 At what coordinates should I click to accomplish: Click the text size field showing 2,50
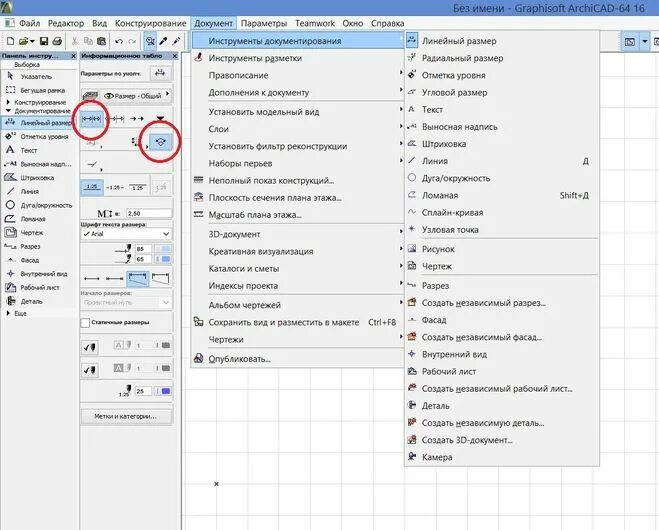tap(148, 214)
